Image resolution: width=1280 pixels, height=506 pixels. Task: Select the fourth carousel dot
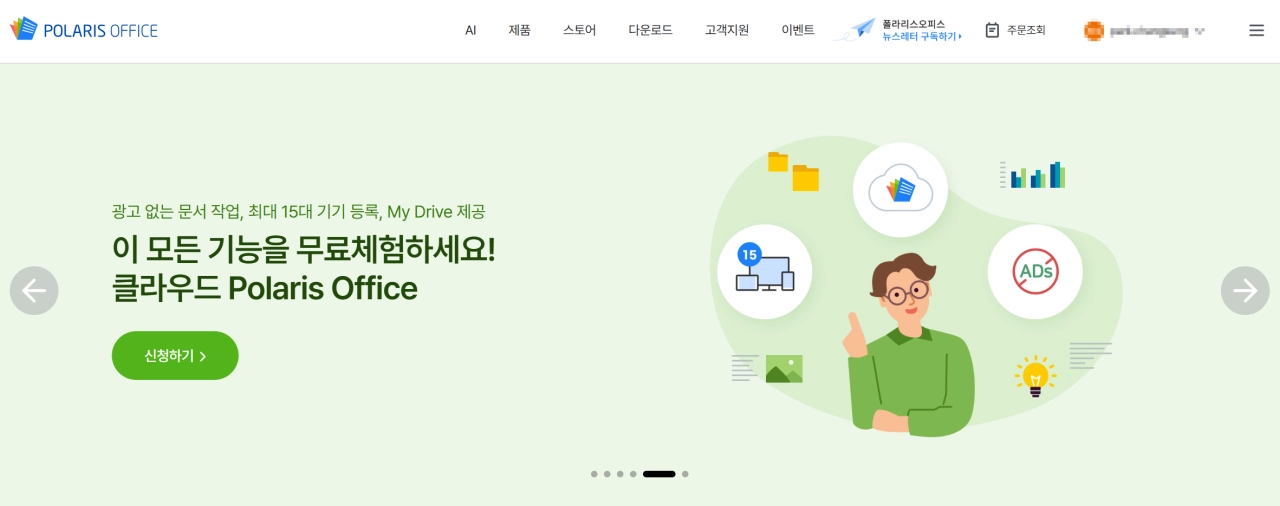click(633, 474)
